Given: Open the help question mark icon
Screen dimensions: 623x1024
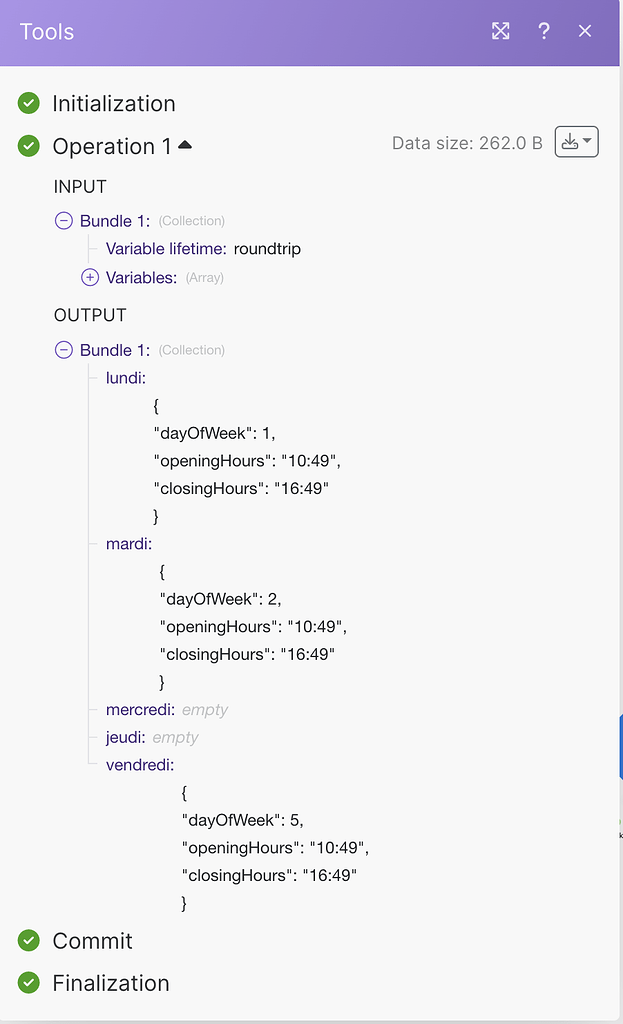Looking at the screenshot, I should (x=543, y=31).
